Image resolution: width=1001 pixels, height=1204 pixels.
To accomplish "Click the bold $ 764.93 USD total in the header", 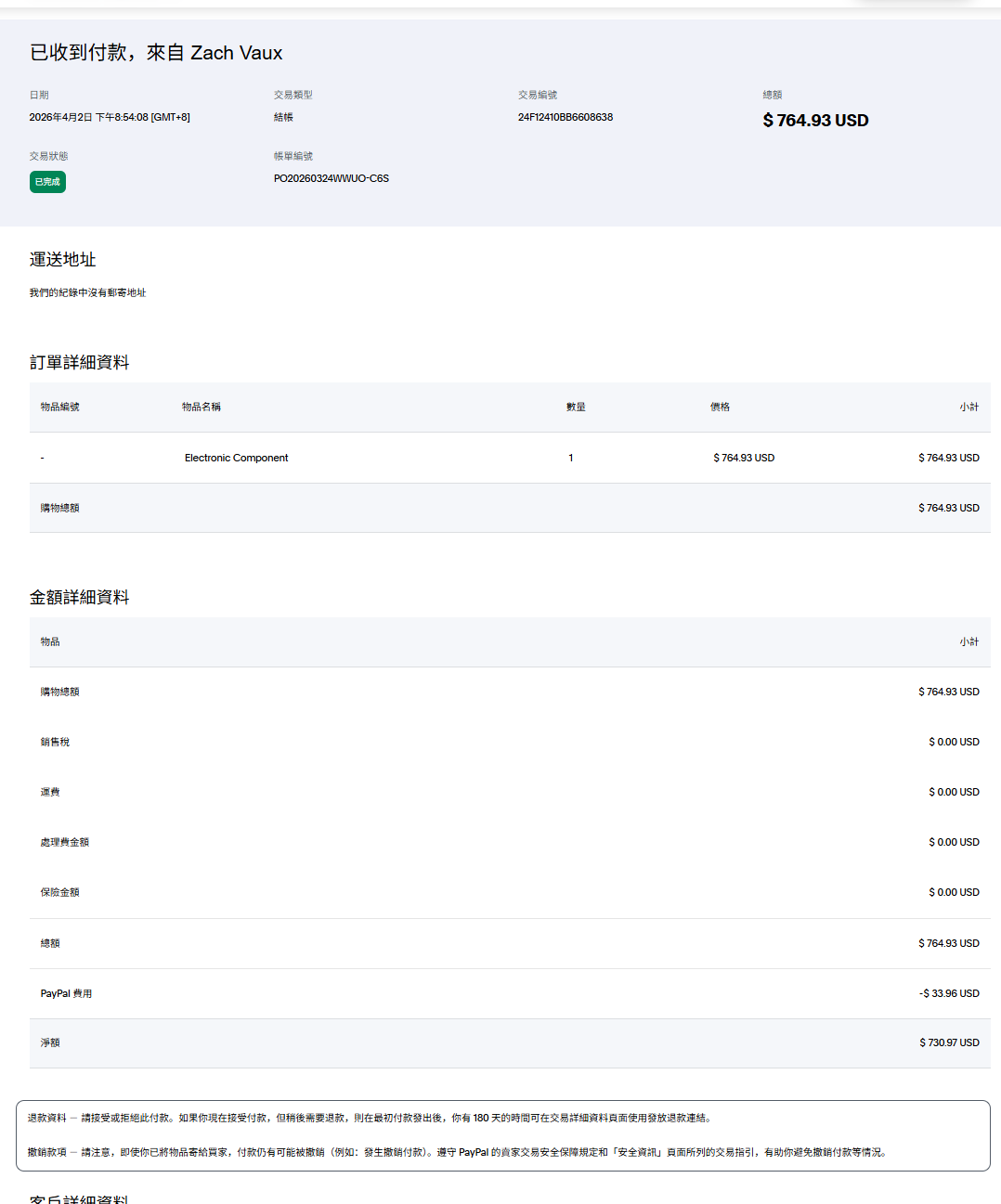I will 815,121.
